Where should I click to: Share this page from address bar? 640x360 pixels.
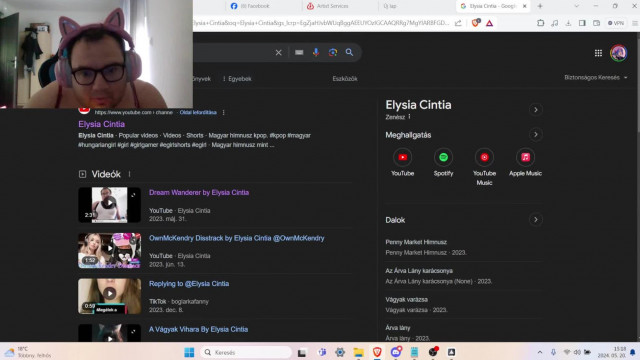458,23
